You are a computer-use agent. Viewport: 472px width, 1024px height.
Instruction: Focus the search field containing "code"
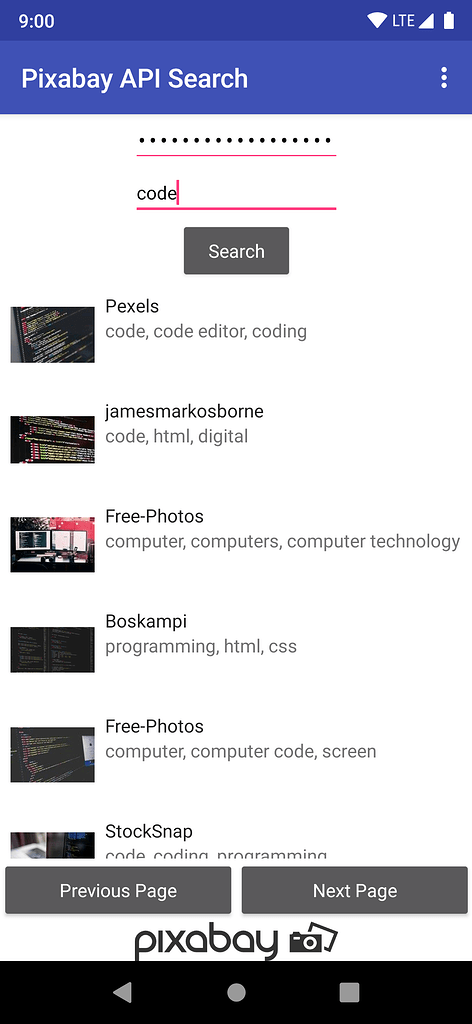click(236, 193)
